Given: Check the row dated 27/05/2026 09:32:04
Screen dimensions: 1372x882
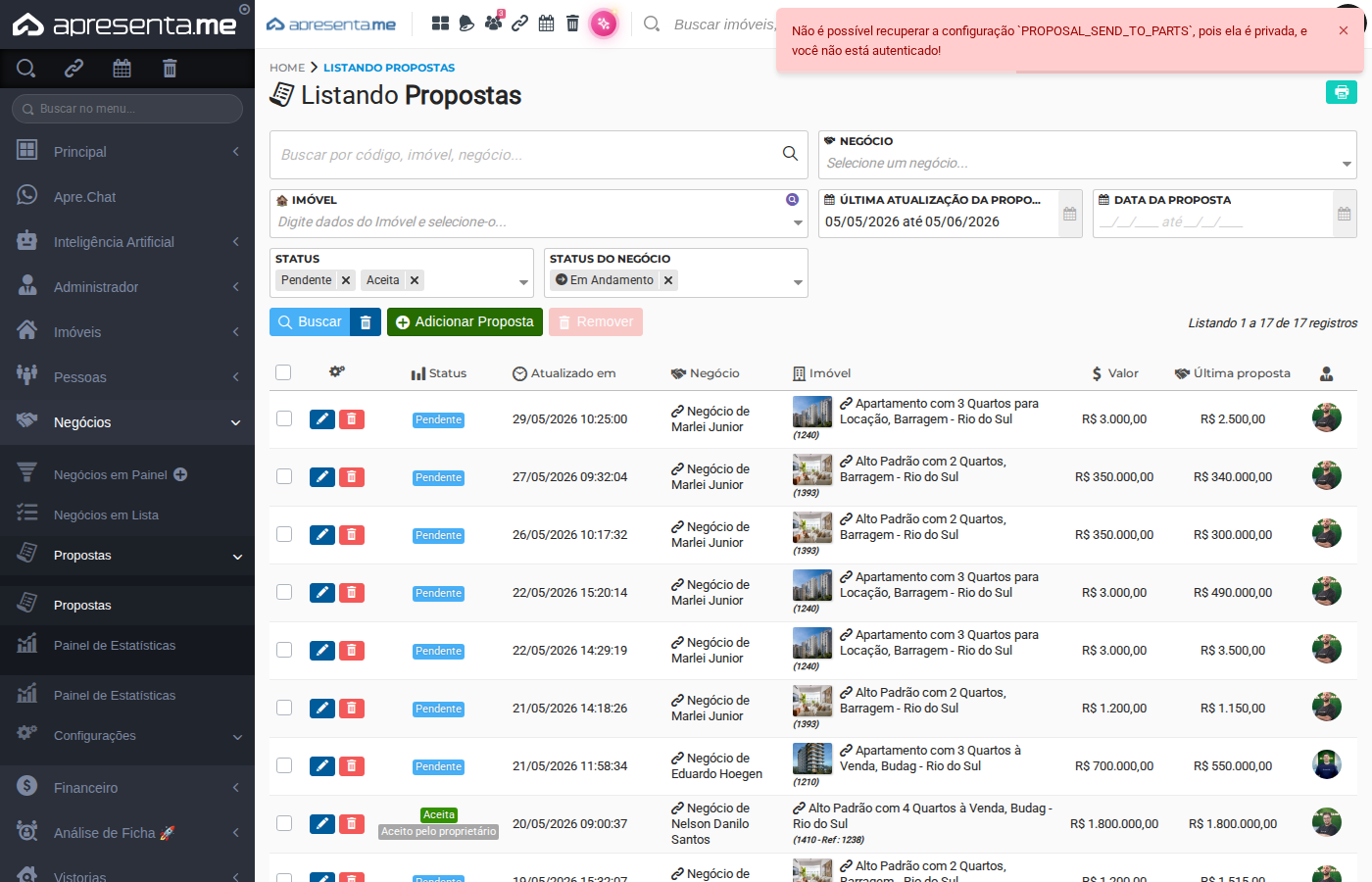Looking at the screenshot, I should (284, 476).
